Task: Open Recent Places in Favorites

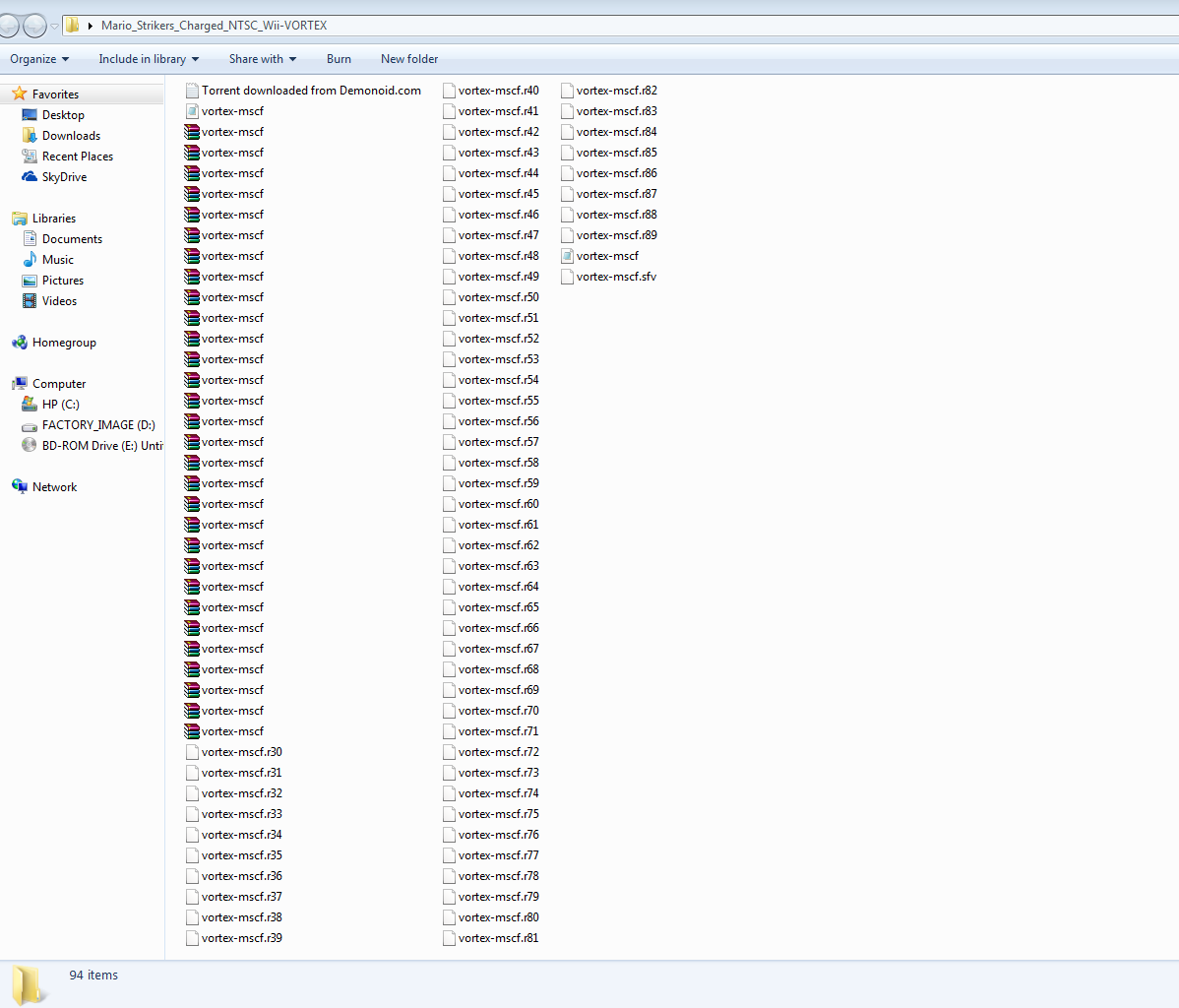Action: [78, 157]
